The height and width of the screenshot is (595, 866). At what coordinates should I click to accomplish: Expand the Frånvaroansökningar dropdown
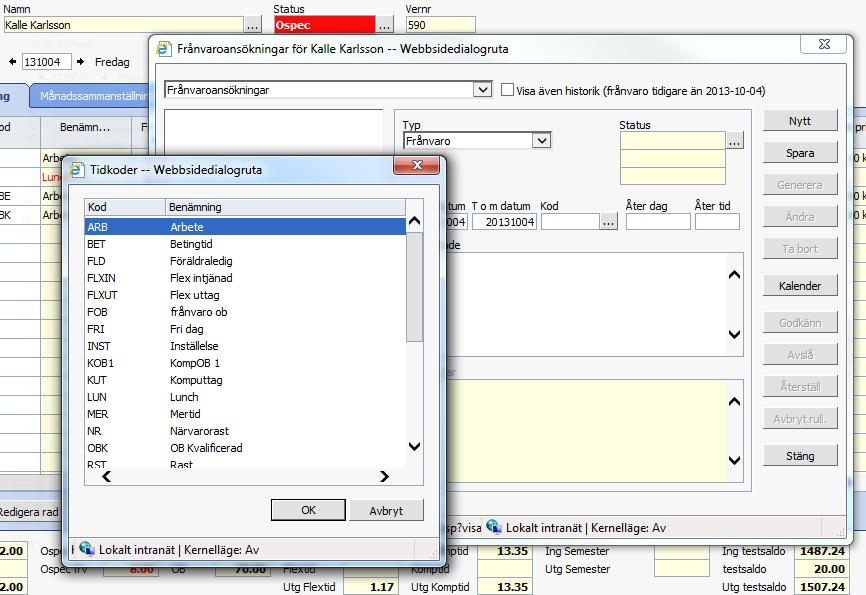click(x=482, y=89)
